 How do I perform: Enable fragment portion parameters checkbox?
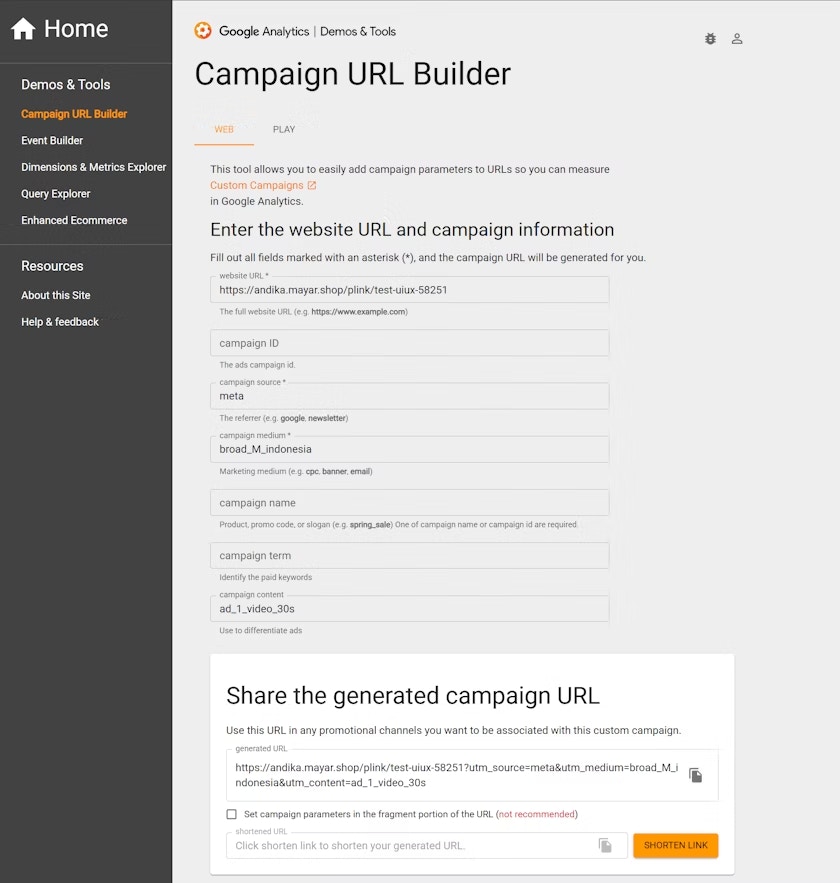point(231,814)
